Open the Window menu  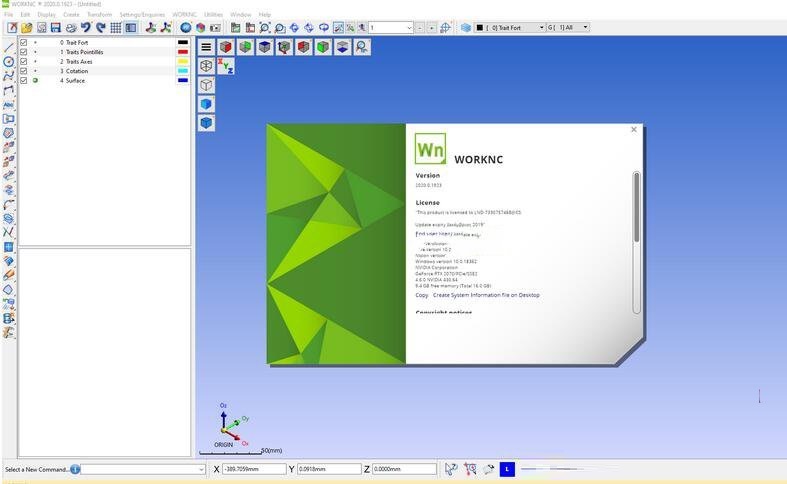coord(240,15)
